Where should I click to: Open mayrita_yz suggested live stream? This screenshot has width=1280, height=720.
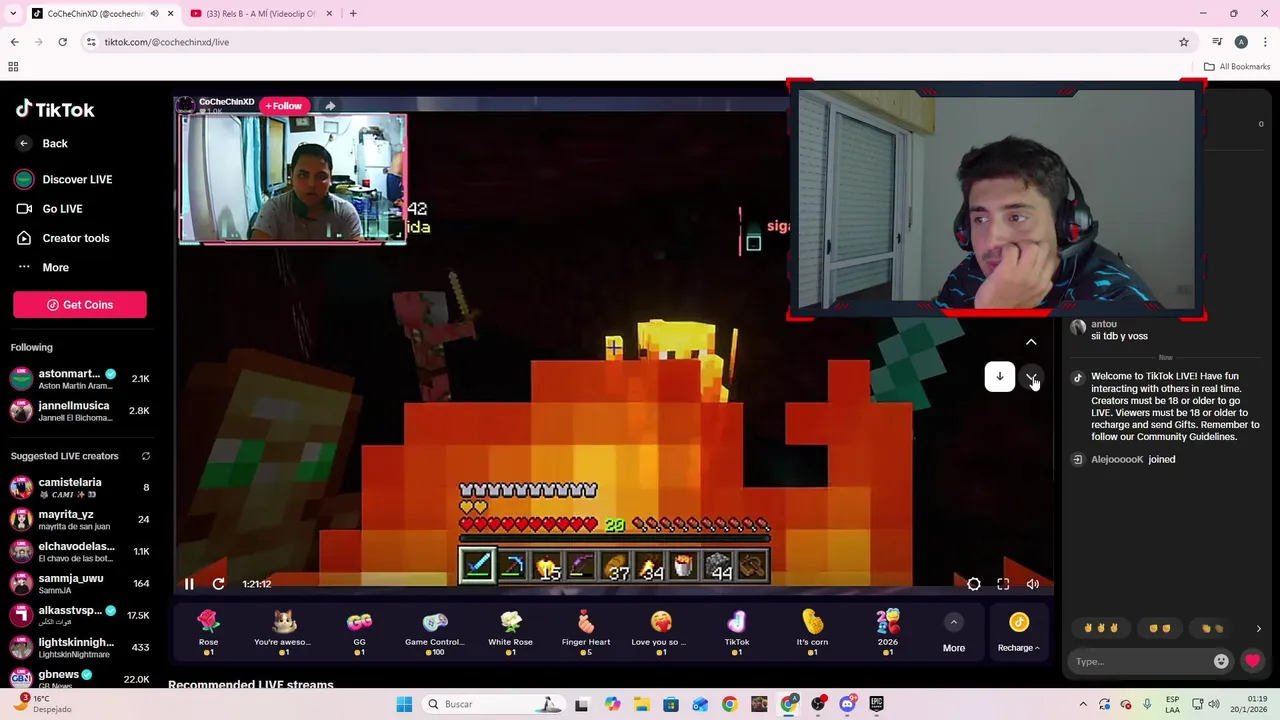pos(80,520)
